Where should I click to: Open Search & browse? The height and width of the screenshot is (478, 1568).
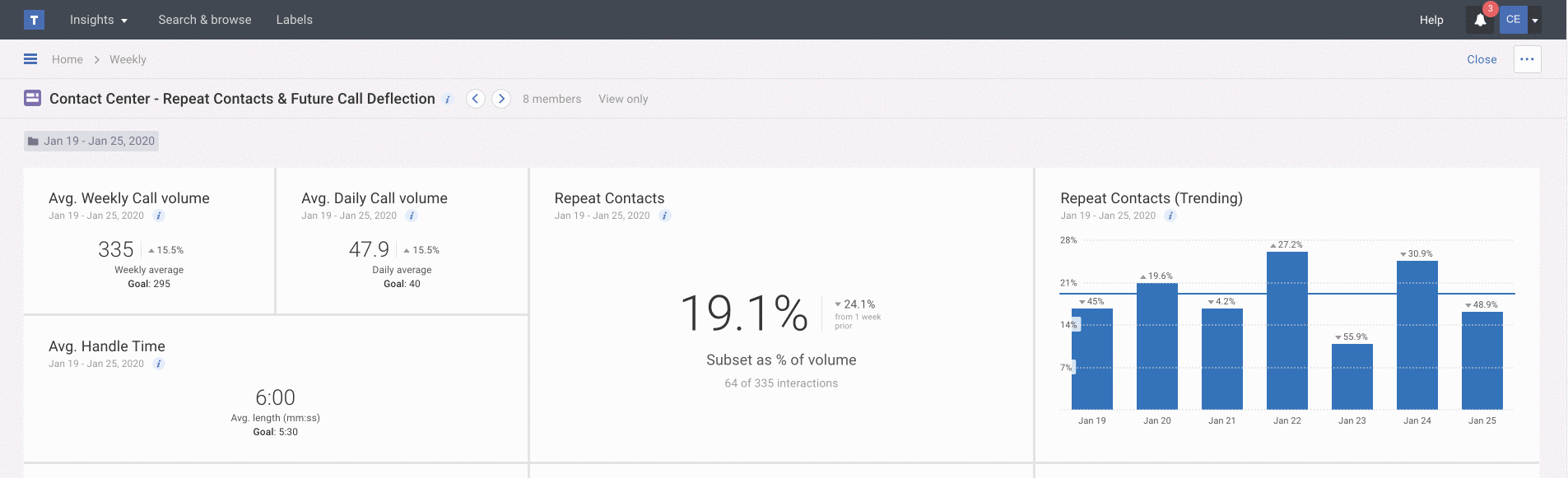pos(205,20)
